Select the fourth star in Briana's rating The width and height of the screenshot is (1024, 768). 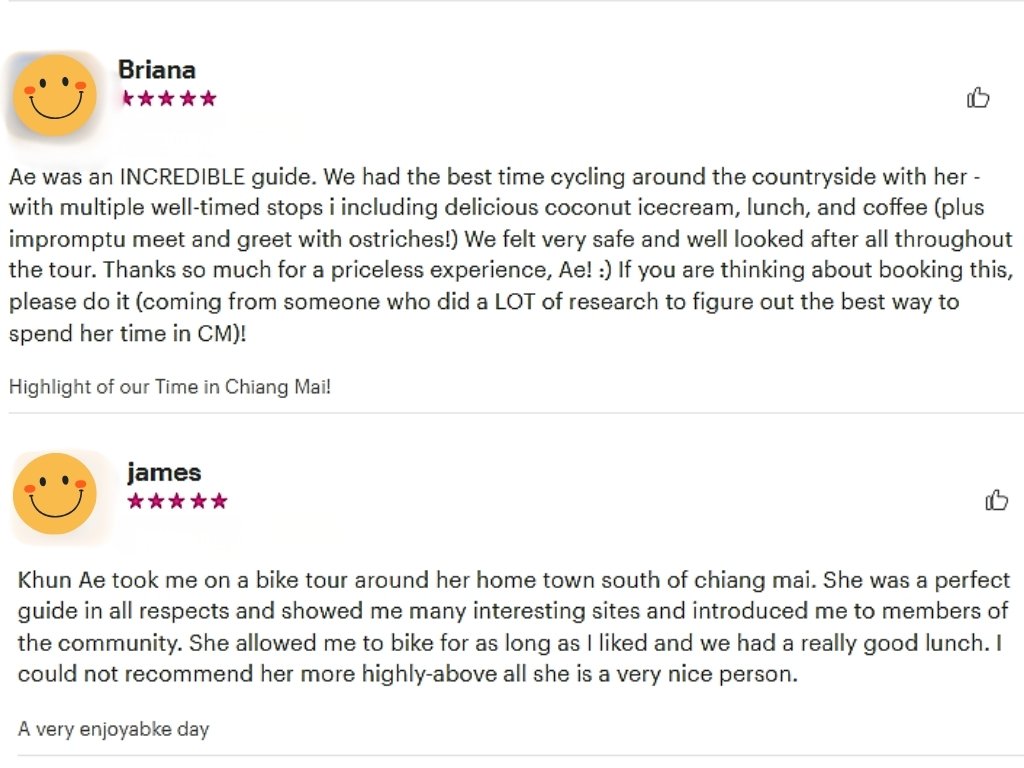point(188,98)
